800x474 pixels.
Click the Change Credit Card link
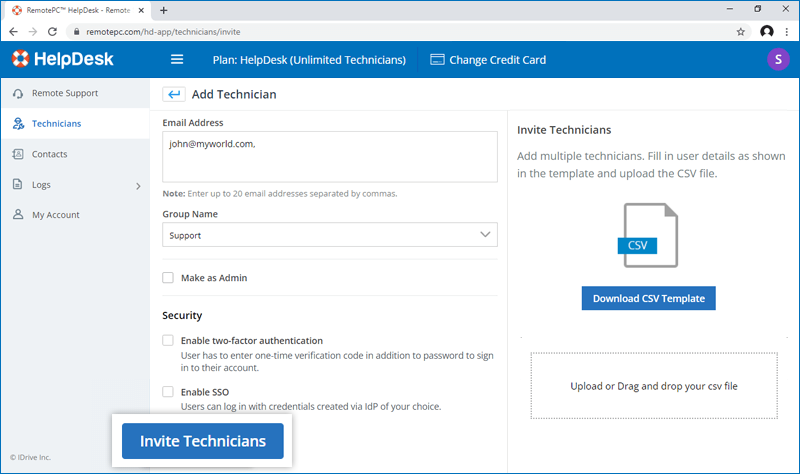(x=488, y=60)
